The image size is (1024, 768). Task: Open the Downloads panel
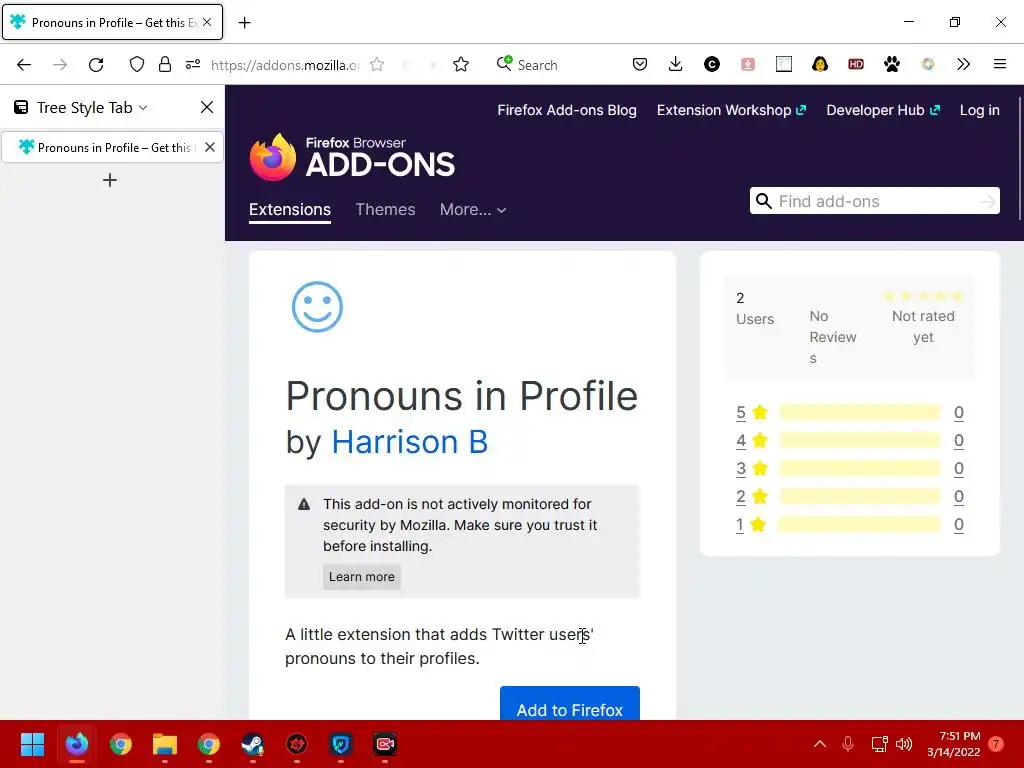(x=676, y=65)
